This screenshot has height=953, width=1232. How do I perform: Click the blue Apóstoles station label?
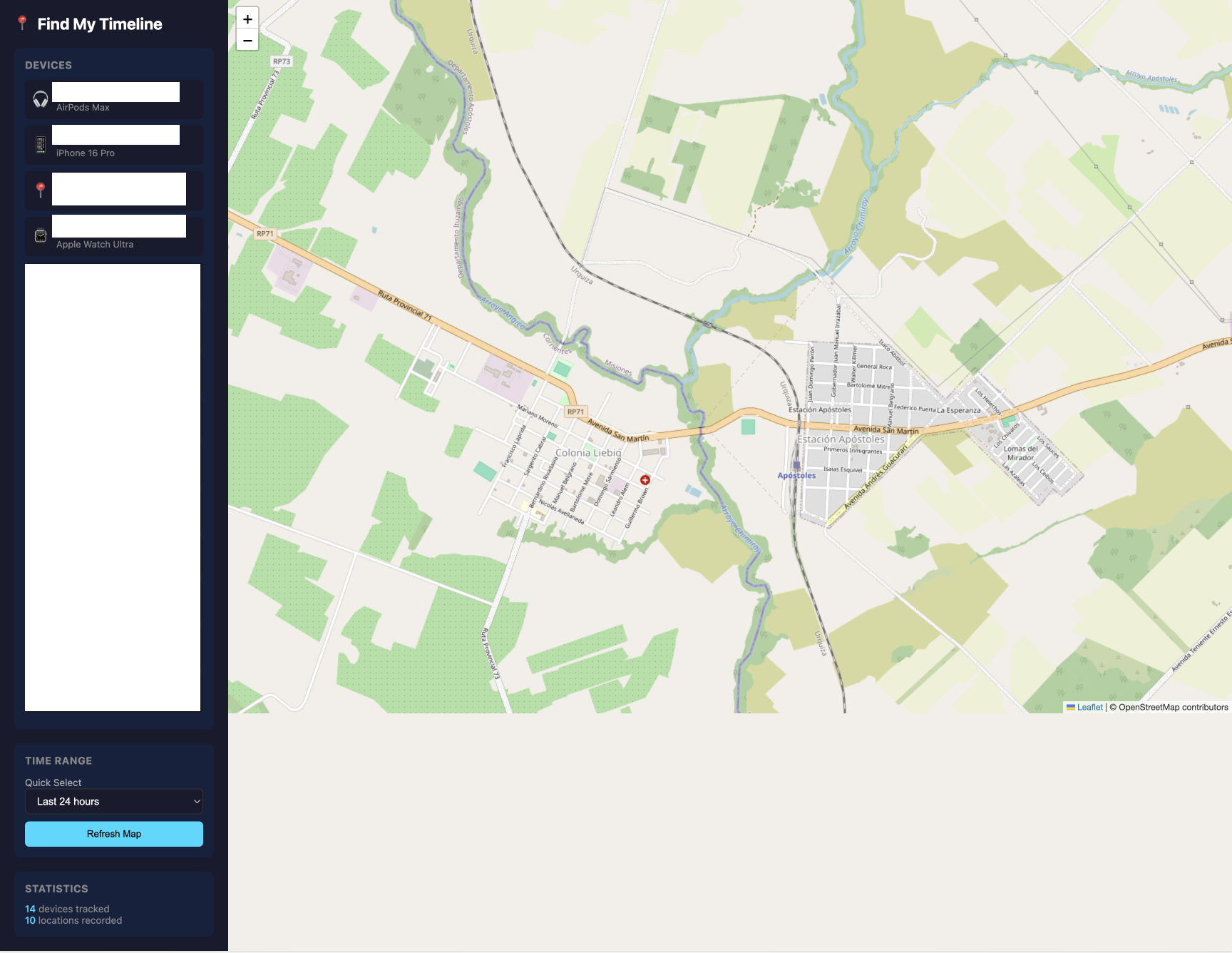796,476
